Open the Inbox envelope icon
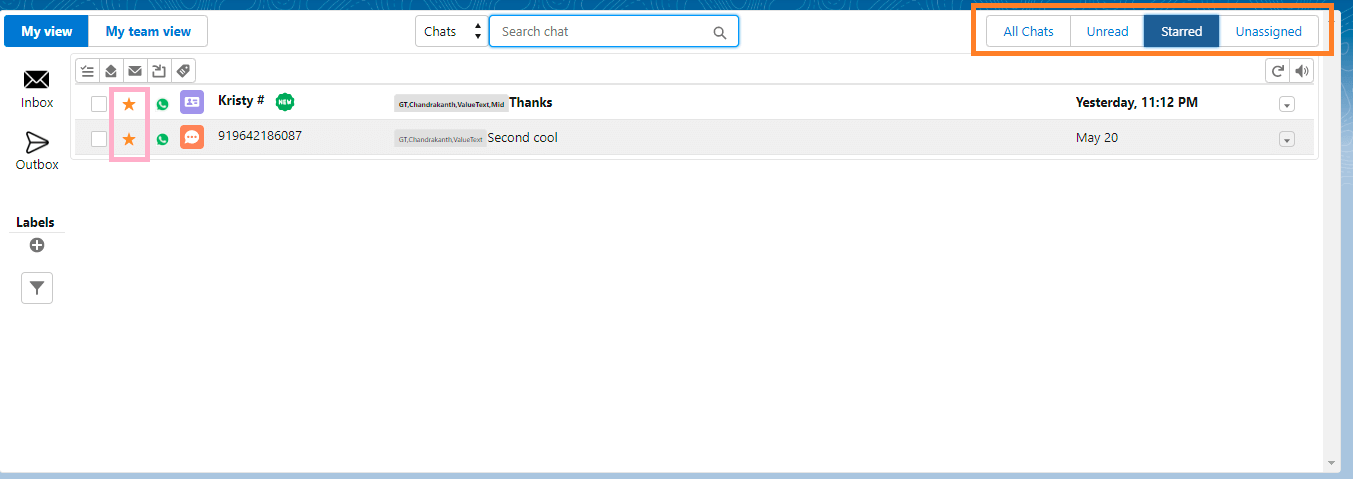Screen dimensions: 1353x479 coord(37,80)
